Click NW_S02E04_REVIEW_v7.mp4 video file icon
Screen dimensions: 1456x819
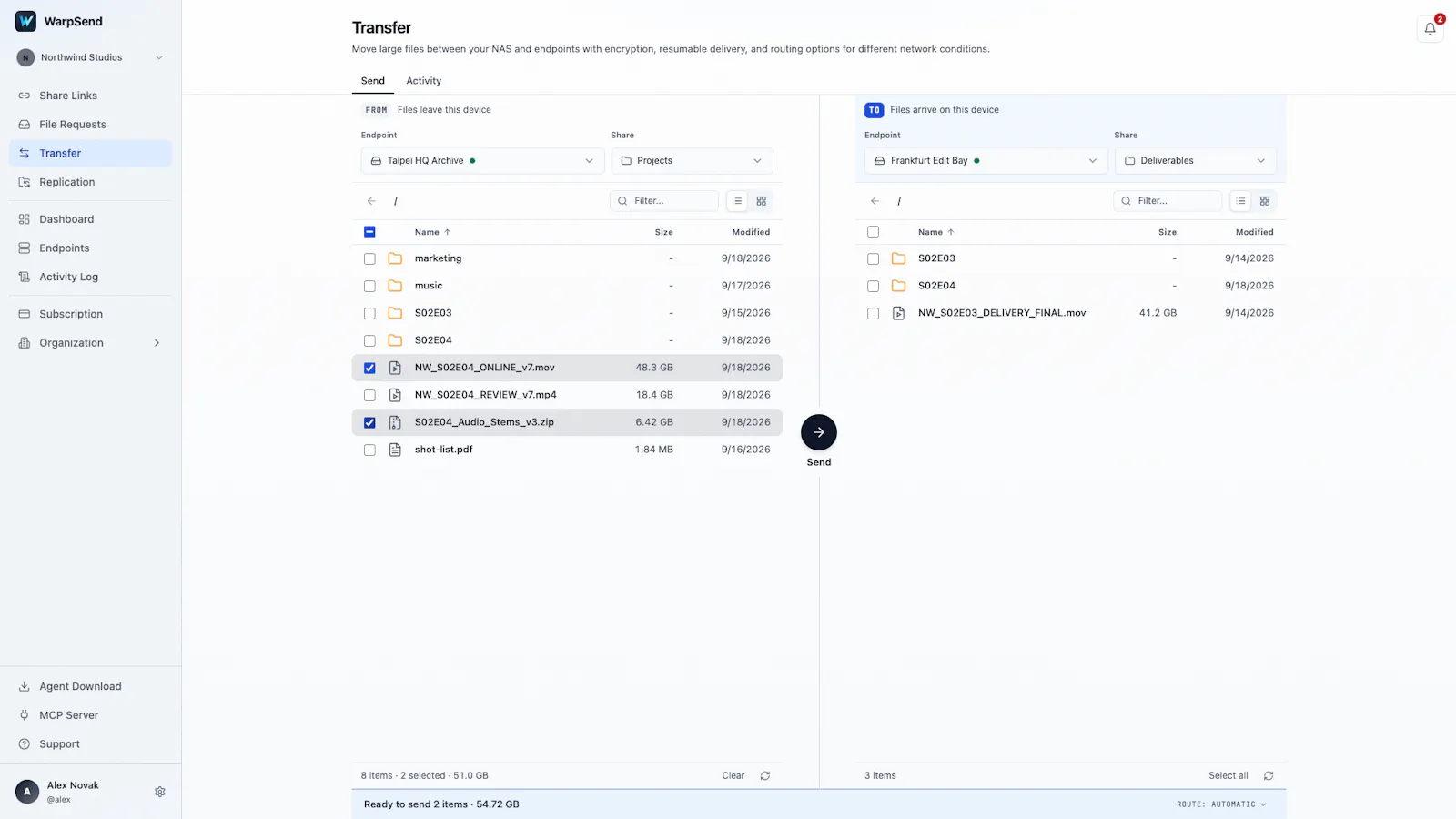pyautogui.click(x=395, y=395)
